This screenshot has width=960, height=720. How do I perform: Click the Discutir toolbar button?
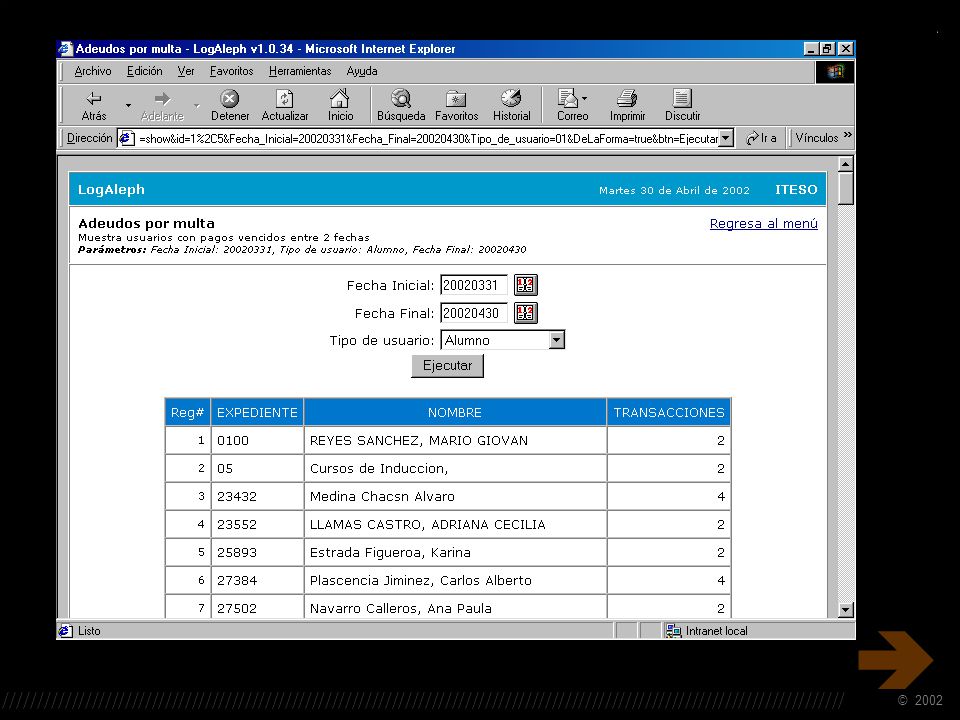682,105
